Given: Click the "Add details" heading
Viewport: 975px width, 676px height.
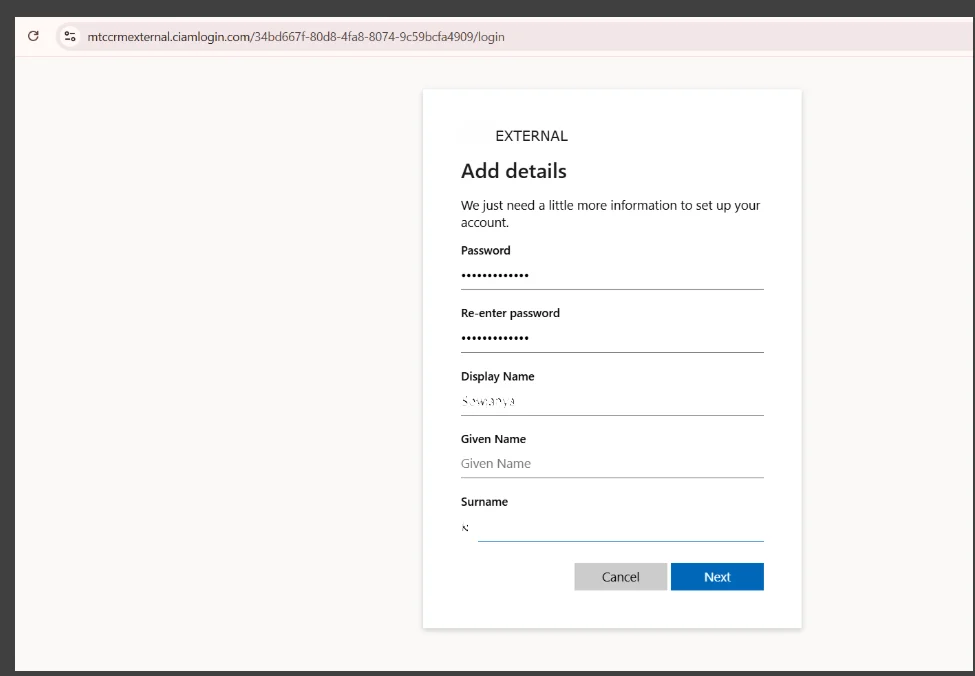Looking at the screenshot, I should click(514, 171).
